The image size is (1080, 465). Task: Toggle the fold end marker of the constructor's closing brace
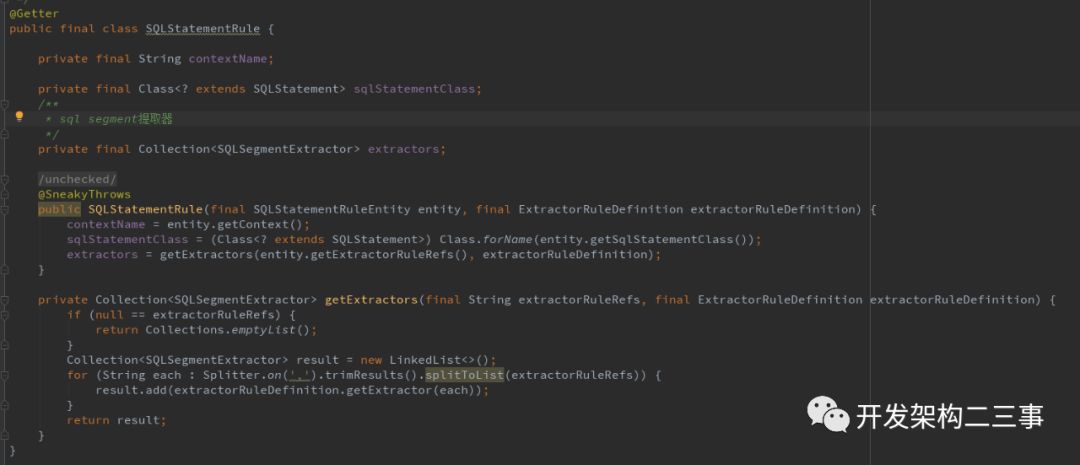4,269
